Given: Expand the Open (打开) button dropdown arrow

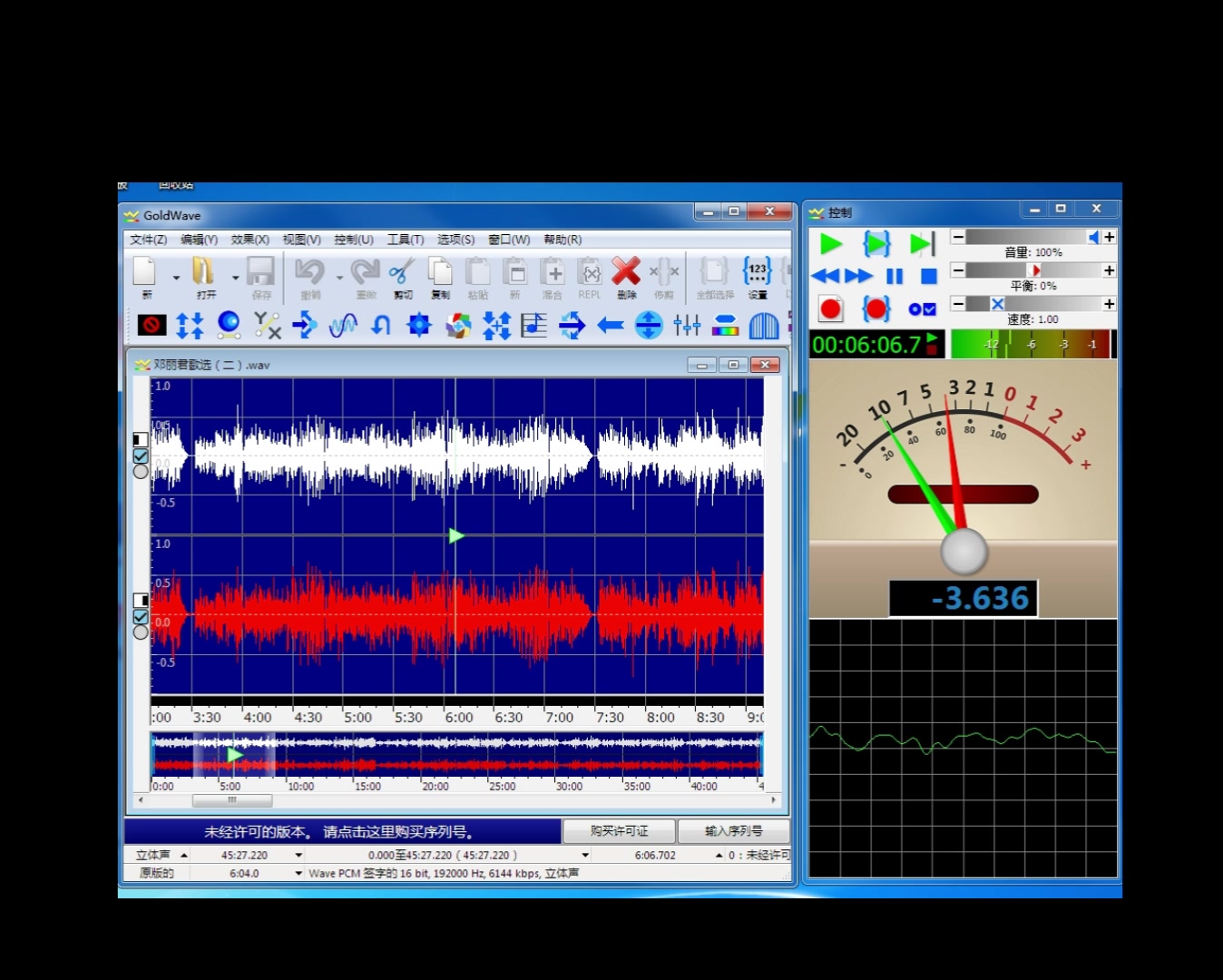Looking at the screenshot, I should (x=234, y=278).
